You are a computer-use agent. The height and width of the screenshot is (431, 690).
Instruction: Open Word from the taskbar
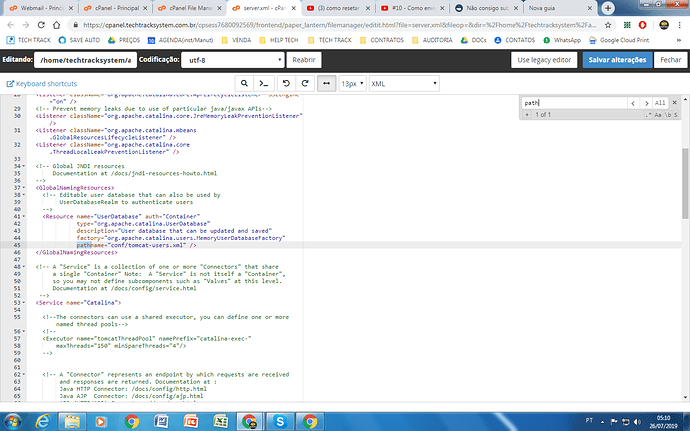[x=161, y=421]
